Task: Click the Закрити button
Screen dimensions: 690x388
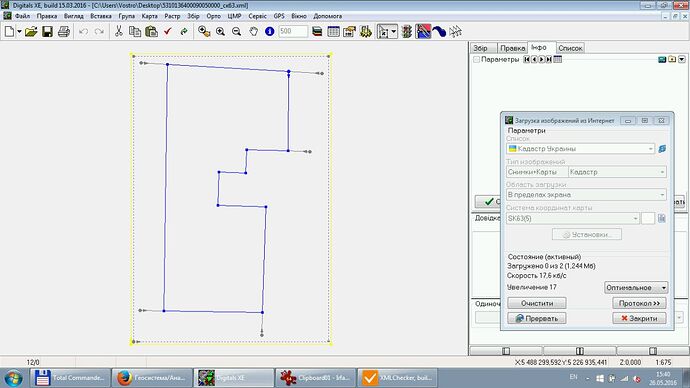Action: click(x=639, y=318)
